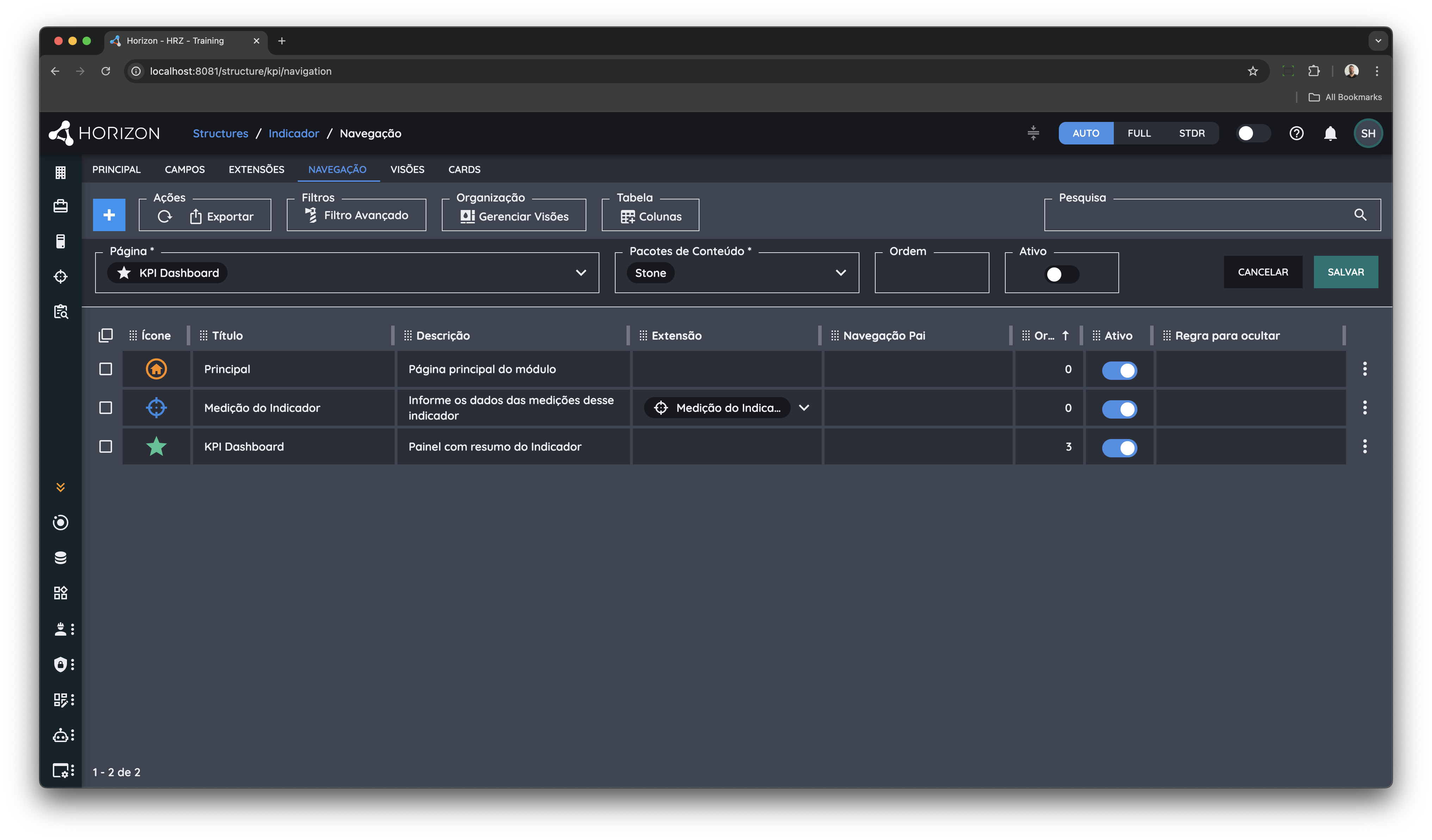Click Gerenciar Visões
Image resolution: width=1432 pixels, height=840 pixels.
[x=514, y=217]
